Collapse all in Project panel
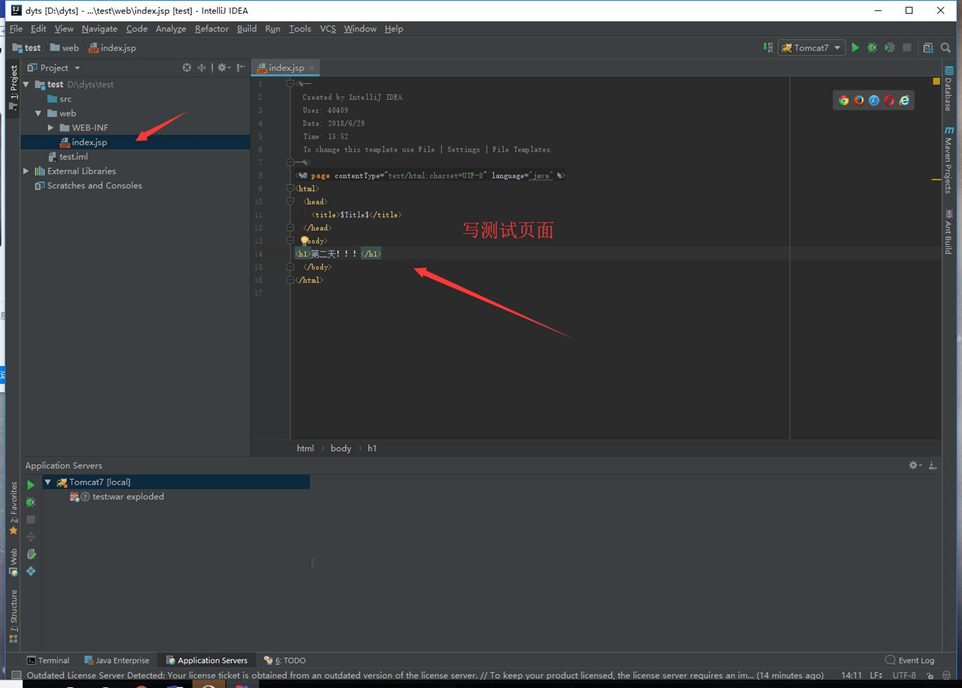The image size is (962, 688). point(201,68)
